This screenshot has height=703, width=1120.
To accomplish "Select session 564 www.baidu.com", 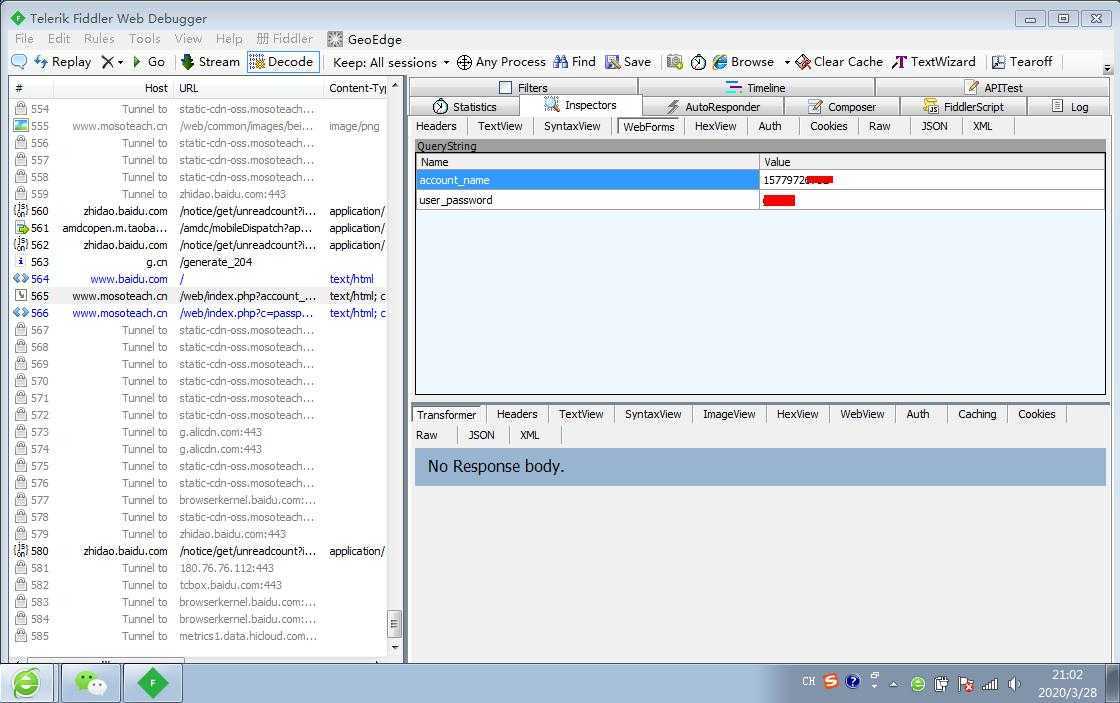I will click(200, 279).
